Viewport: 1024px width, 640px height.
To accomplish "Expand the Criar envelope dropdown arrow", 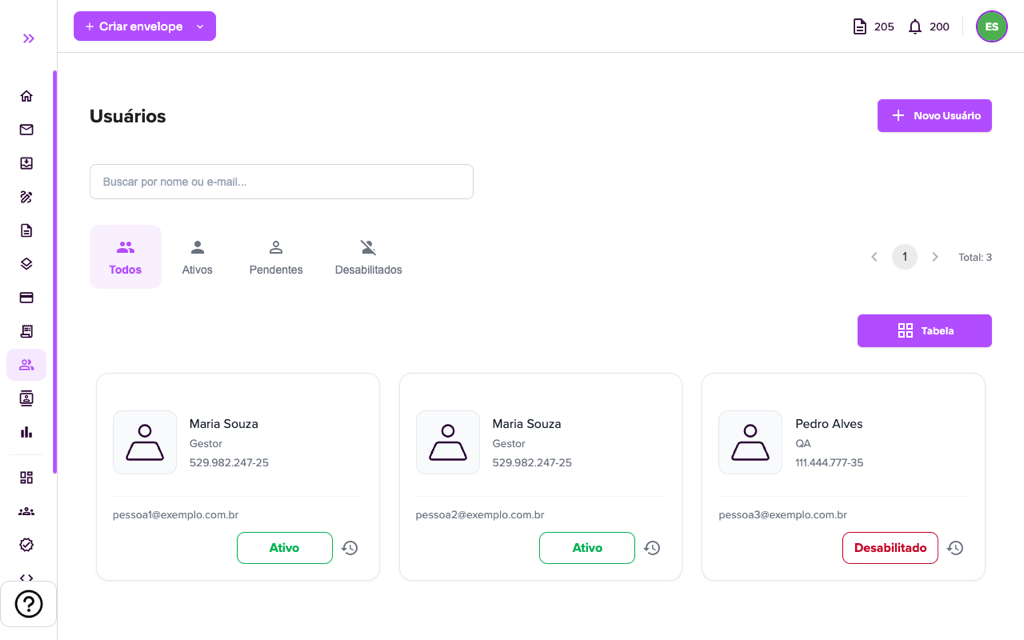I will (x=200, y=27).
